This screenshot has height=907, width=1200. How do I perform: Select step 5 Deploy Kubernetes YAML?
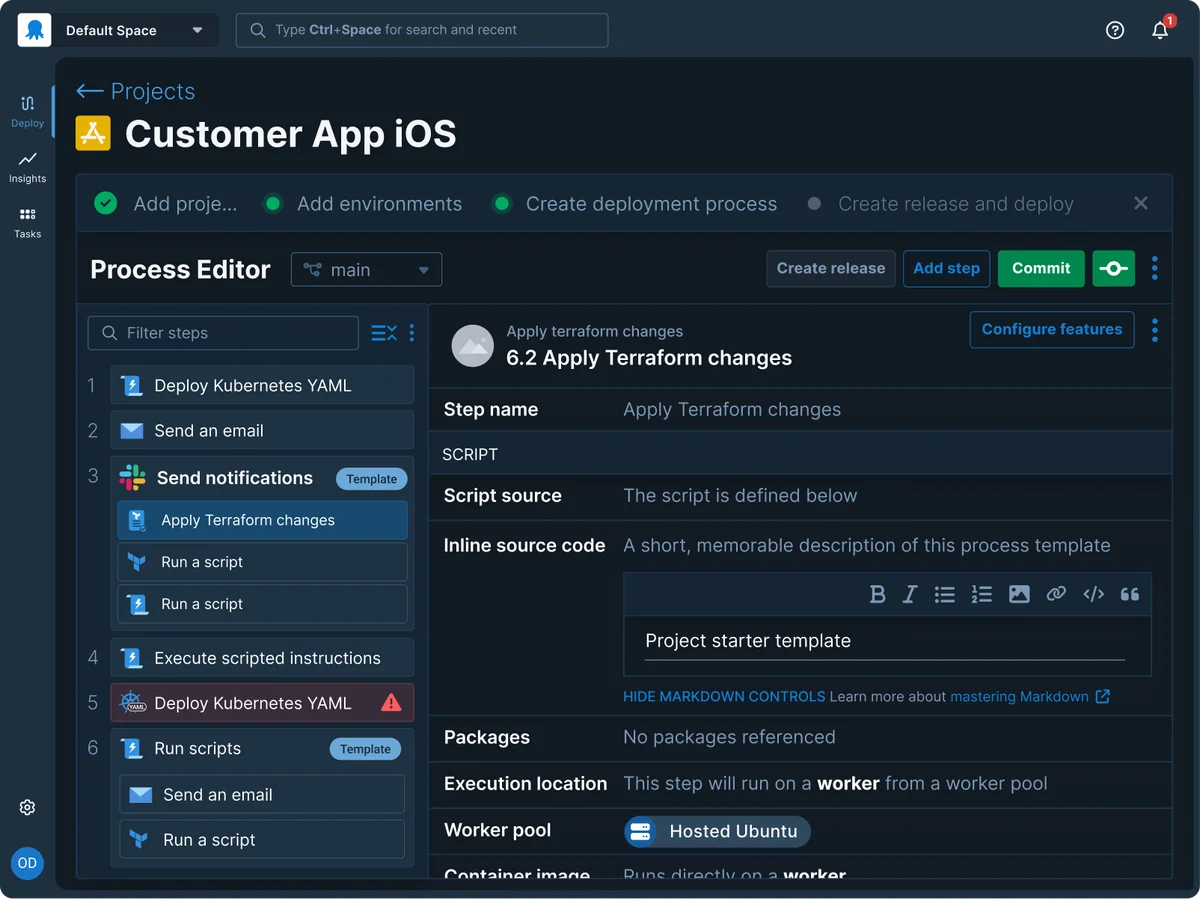[262, 703]
